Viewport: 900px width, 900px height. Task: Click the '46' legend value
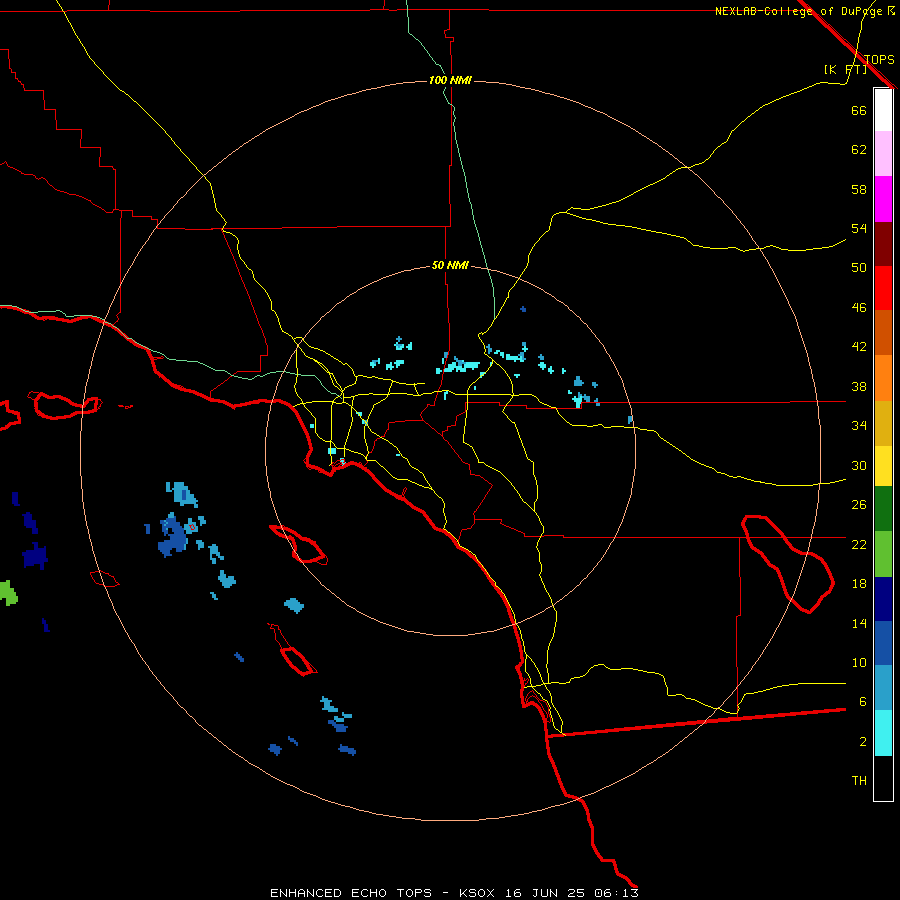(x=859, y=308)
